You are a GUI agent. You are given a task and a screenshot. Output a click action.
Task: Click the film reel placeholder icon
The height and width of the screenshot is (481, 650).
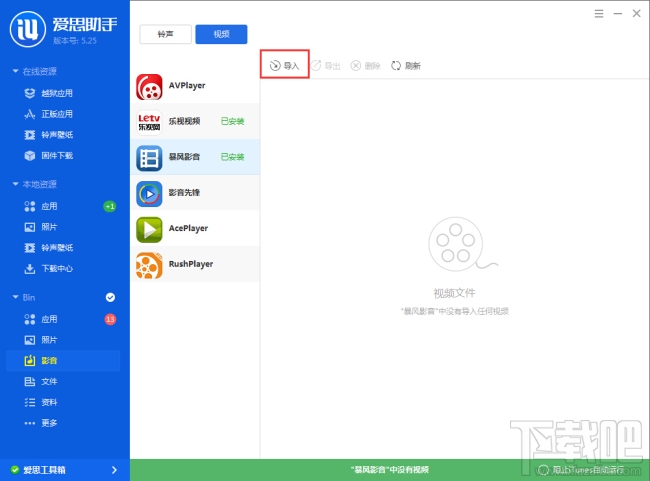(x=461, y=244)
